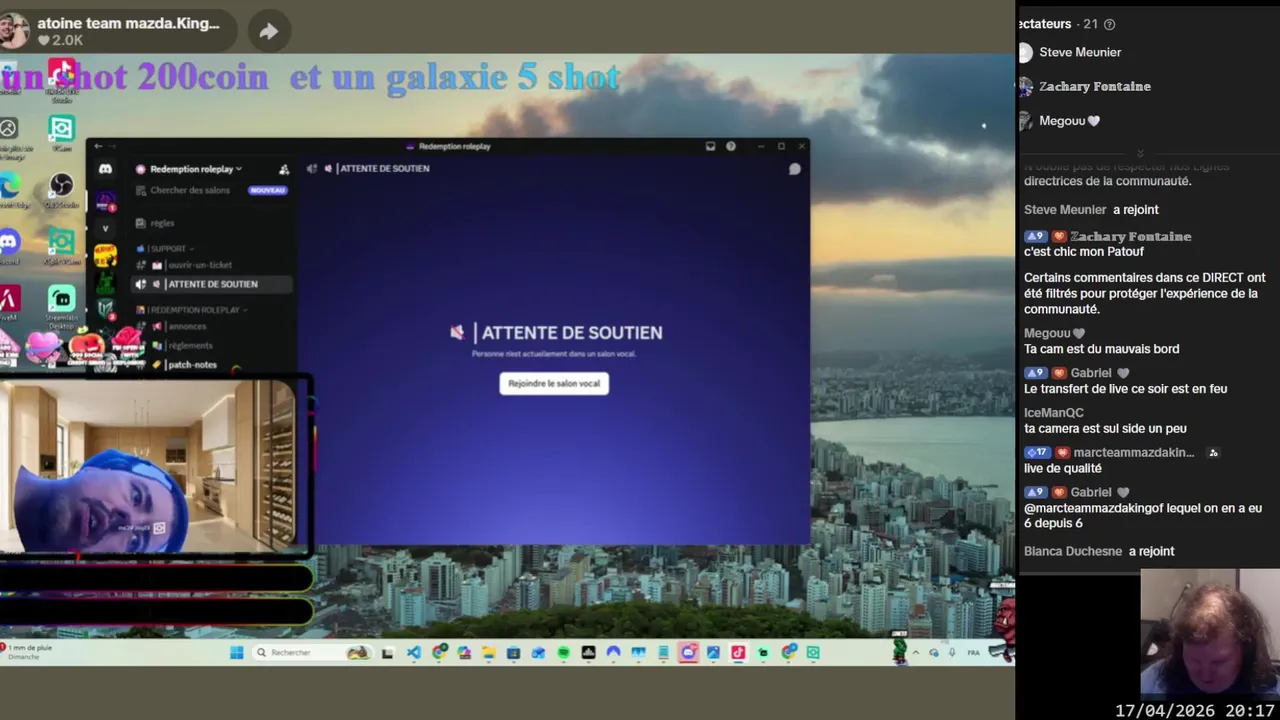Open Discord direct messages home icon
This screenshot has height=720, width=1280.
coord(105,169)
